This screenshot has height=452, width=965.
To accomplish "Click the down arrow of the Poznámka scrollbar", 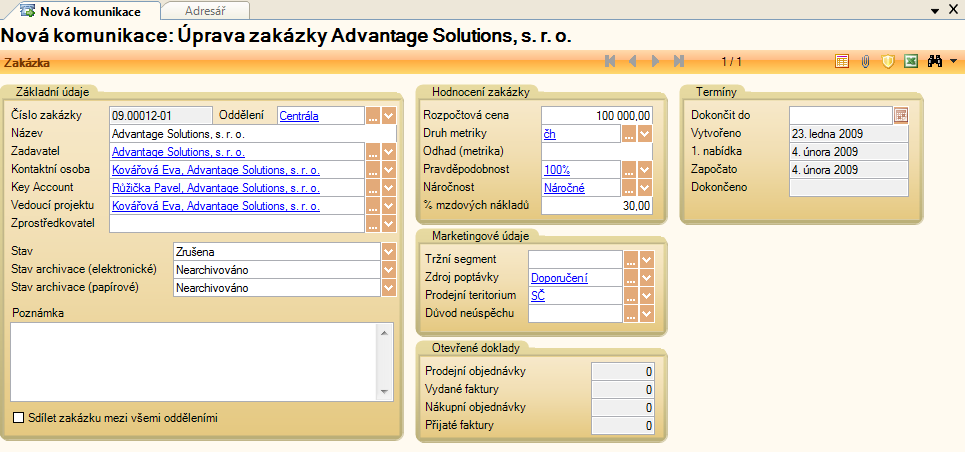I will [x=383, y=394].
